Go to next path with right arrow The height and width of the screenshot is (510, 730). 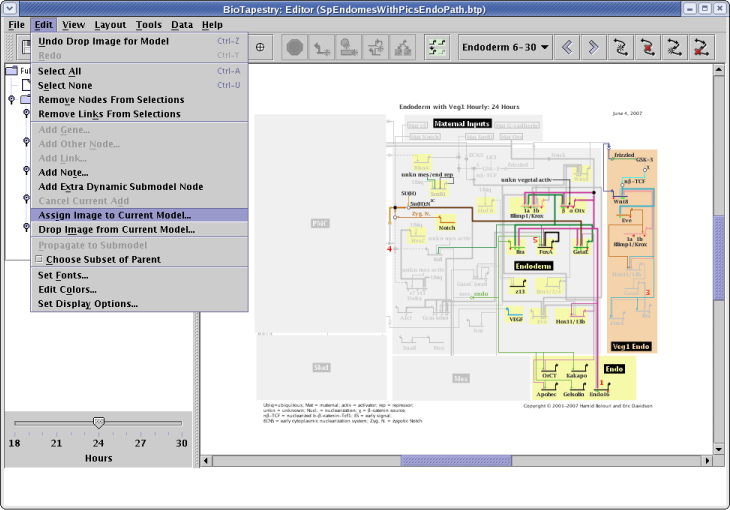[594, 47]
